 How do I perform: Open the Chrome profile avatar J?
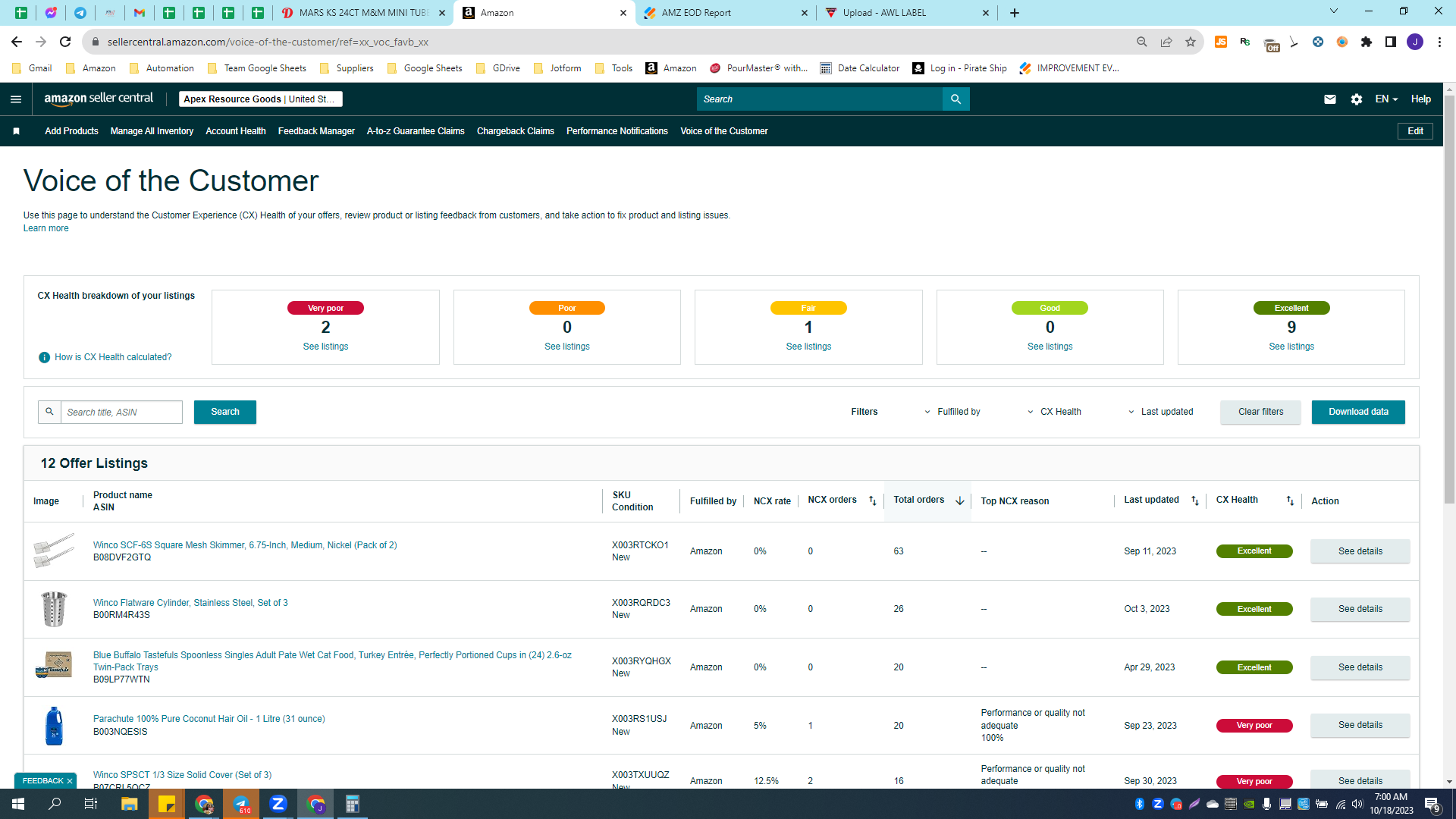(1415, 42)
